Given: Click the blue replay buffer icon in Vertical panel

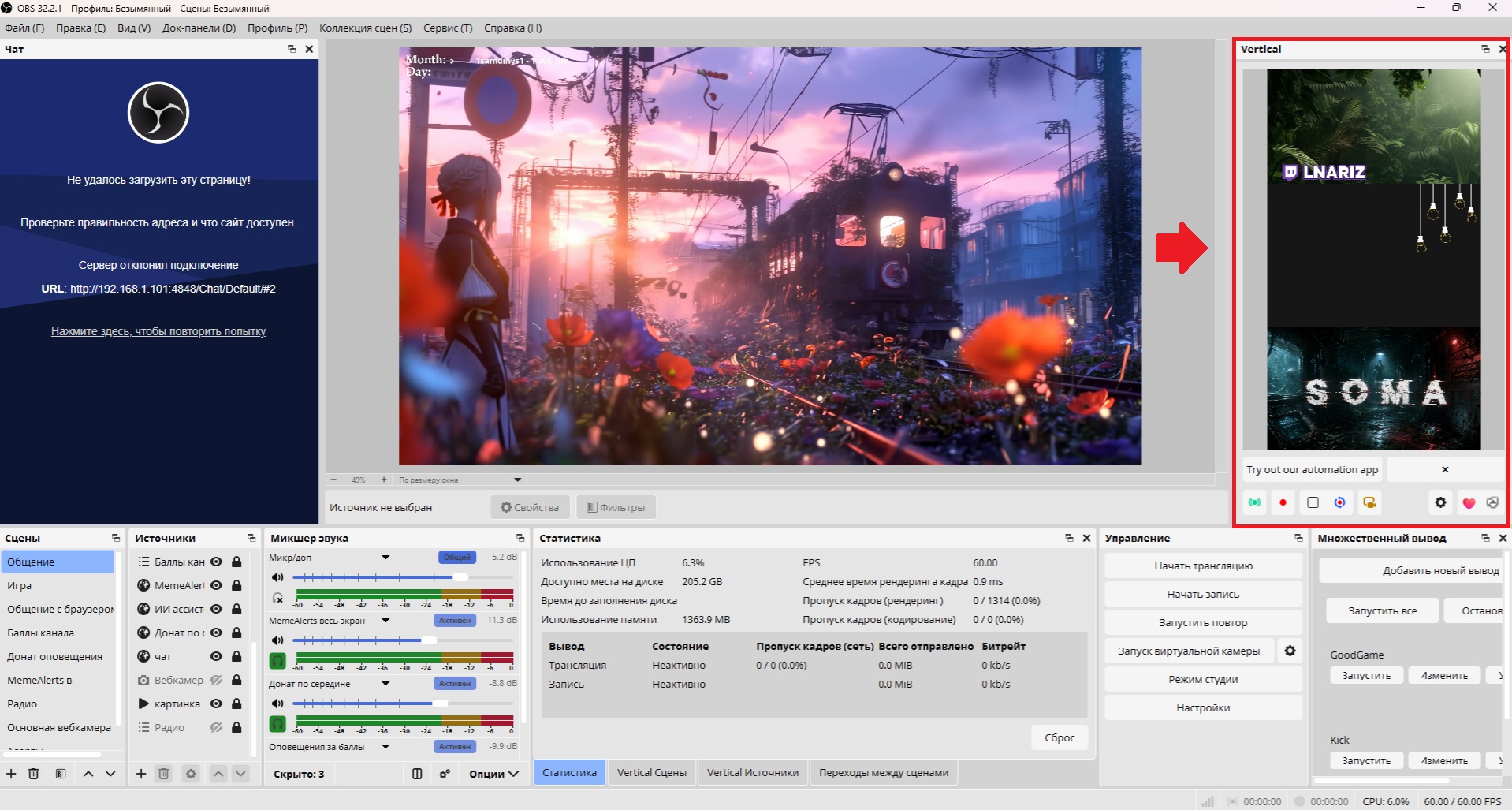Looking at the screenshot, I should 1340,502.
